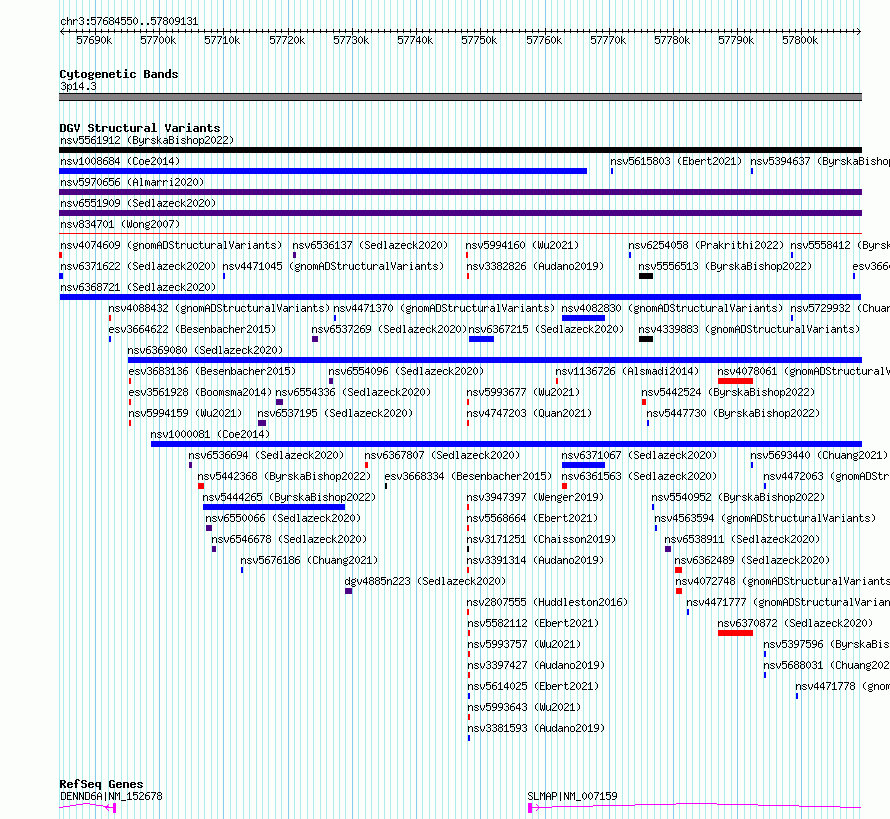
Task: Click nsv6554096 (Sedlazeck2020) label
Action: [x=406, y=371]
